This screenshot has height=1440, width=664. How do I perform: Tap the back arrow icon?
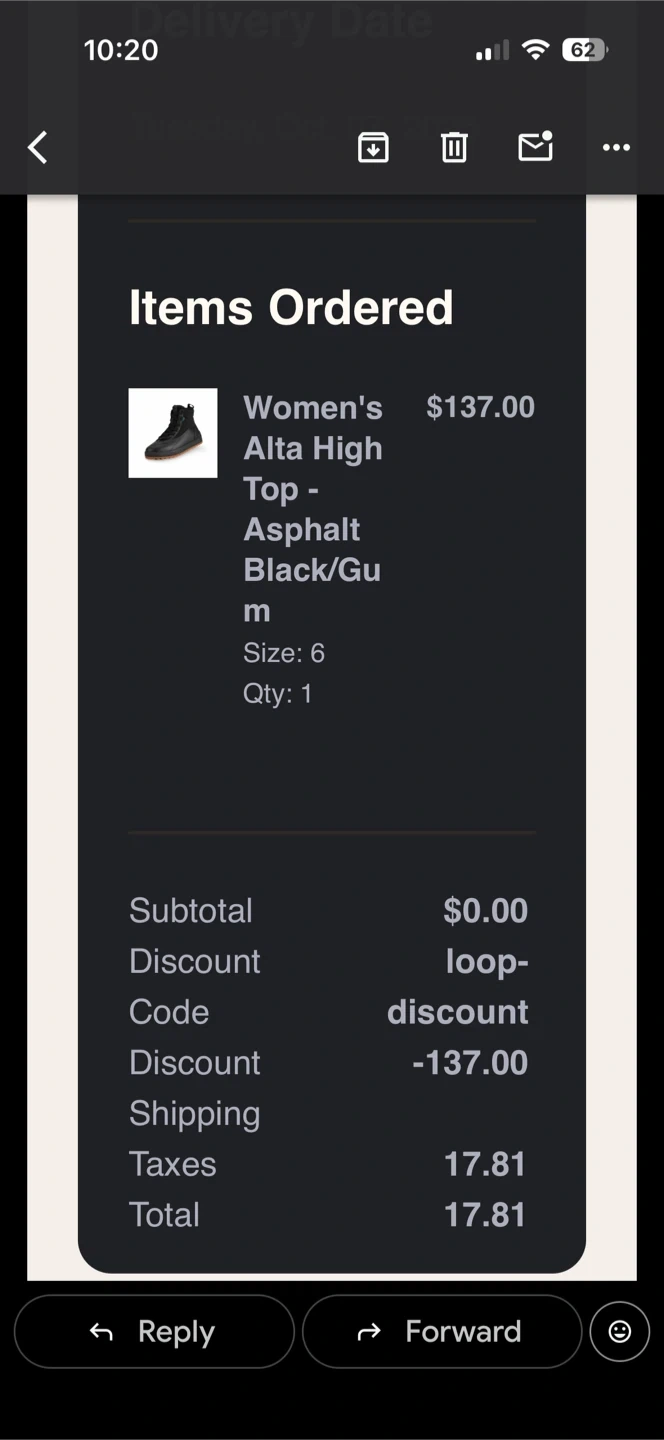(x=38, y=148)
